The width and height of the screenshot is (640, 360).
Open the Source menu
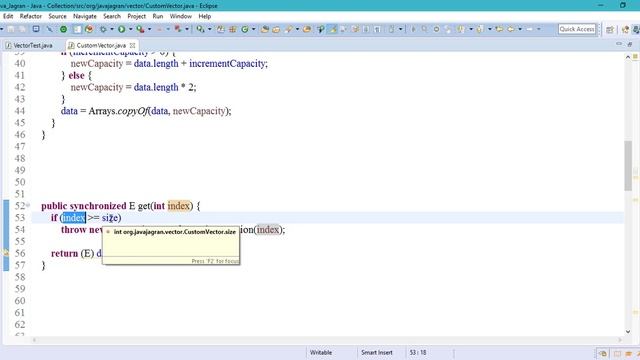(57, 16)
